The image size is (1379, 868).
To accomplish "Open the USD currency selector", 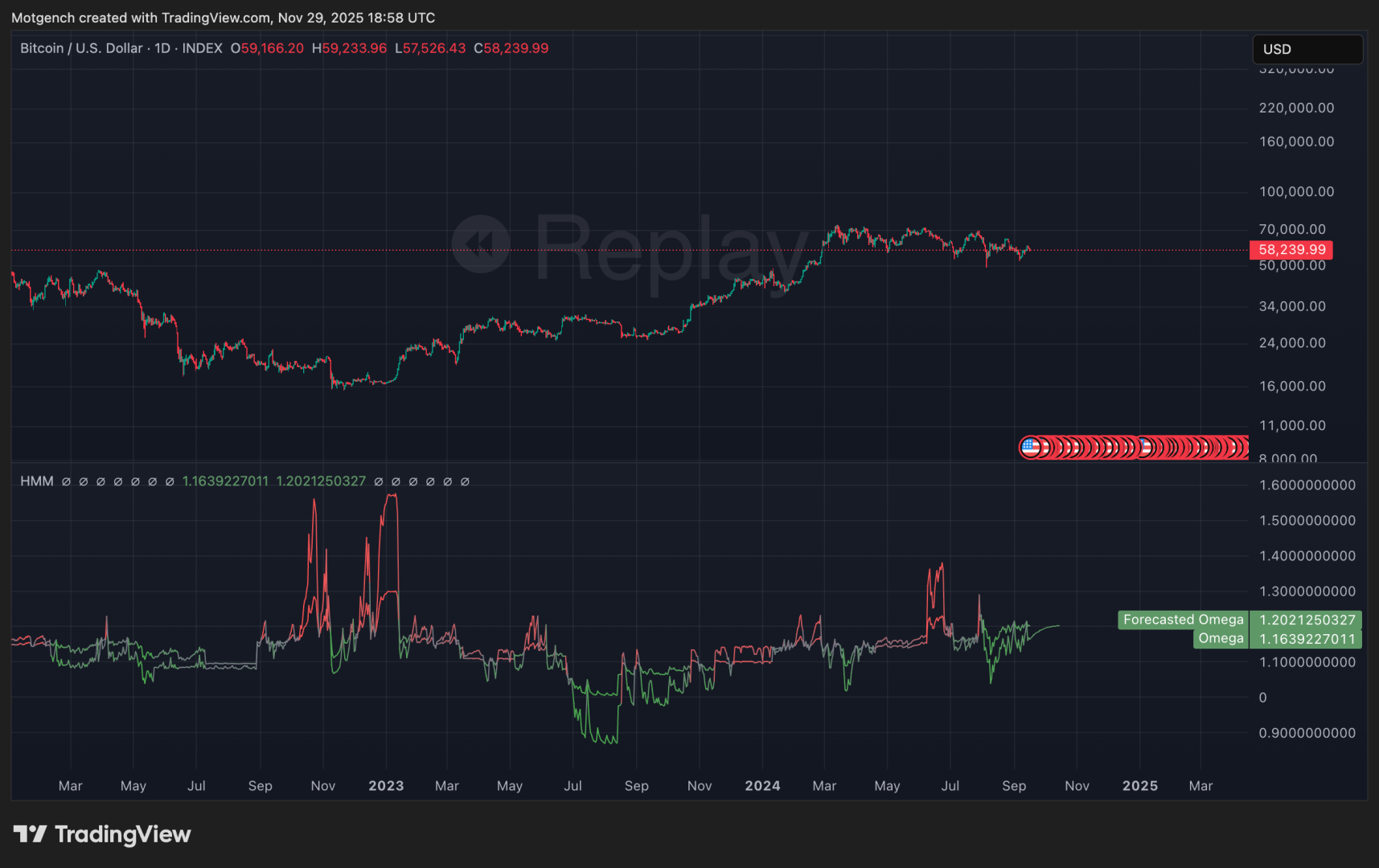I will point(1307,49).
